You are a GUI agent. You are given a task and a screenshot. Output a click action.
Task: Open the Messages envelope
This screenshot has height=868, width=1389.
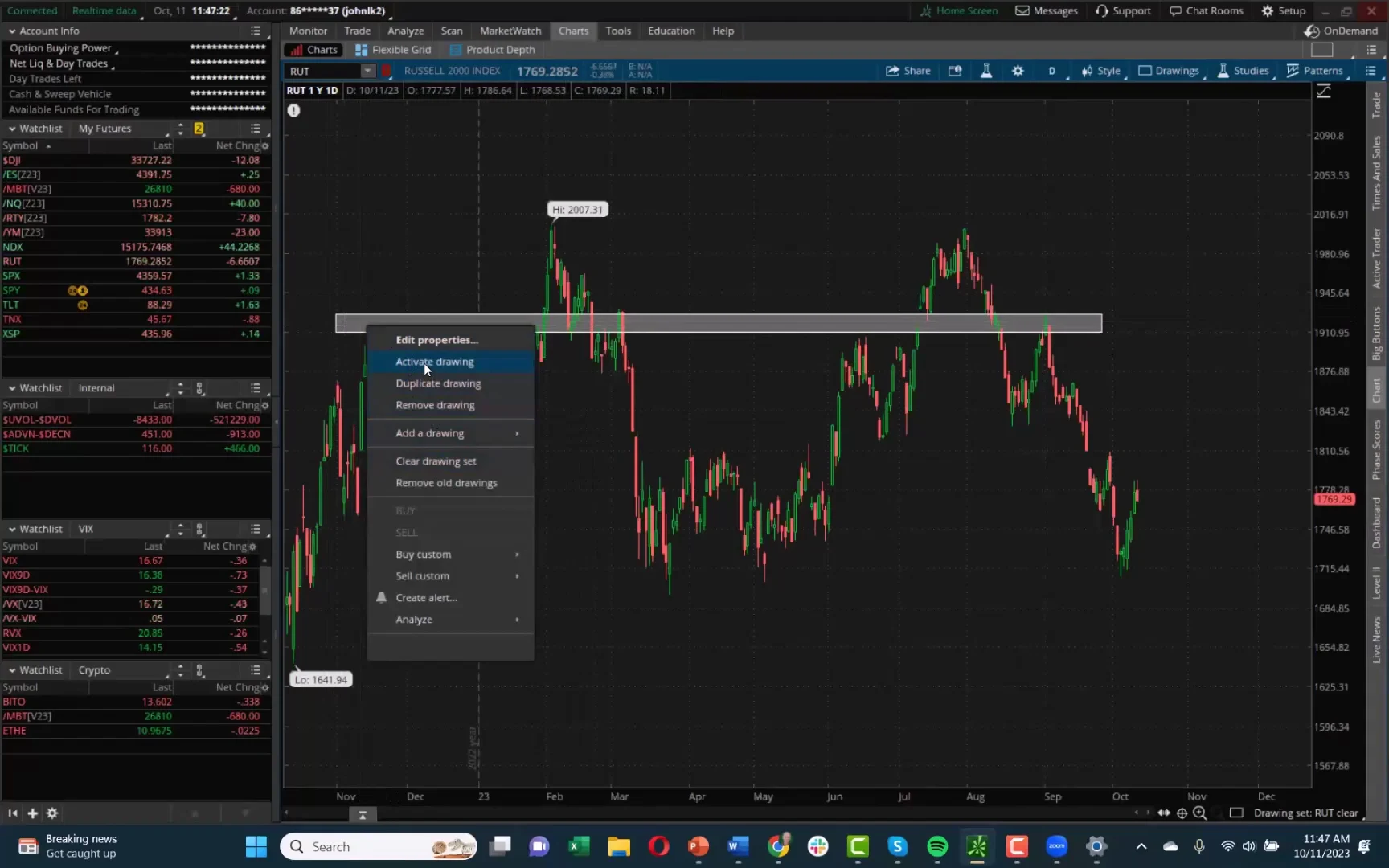pos(1046,10)
